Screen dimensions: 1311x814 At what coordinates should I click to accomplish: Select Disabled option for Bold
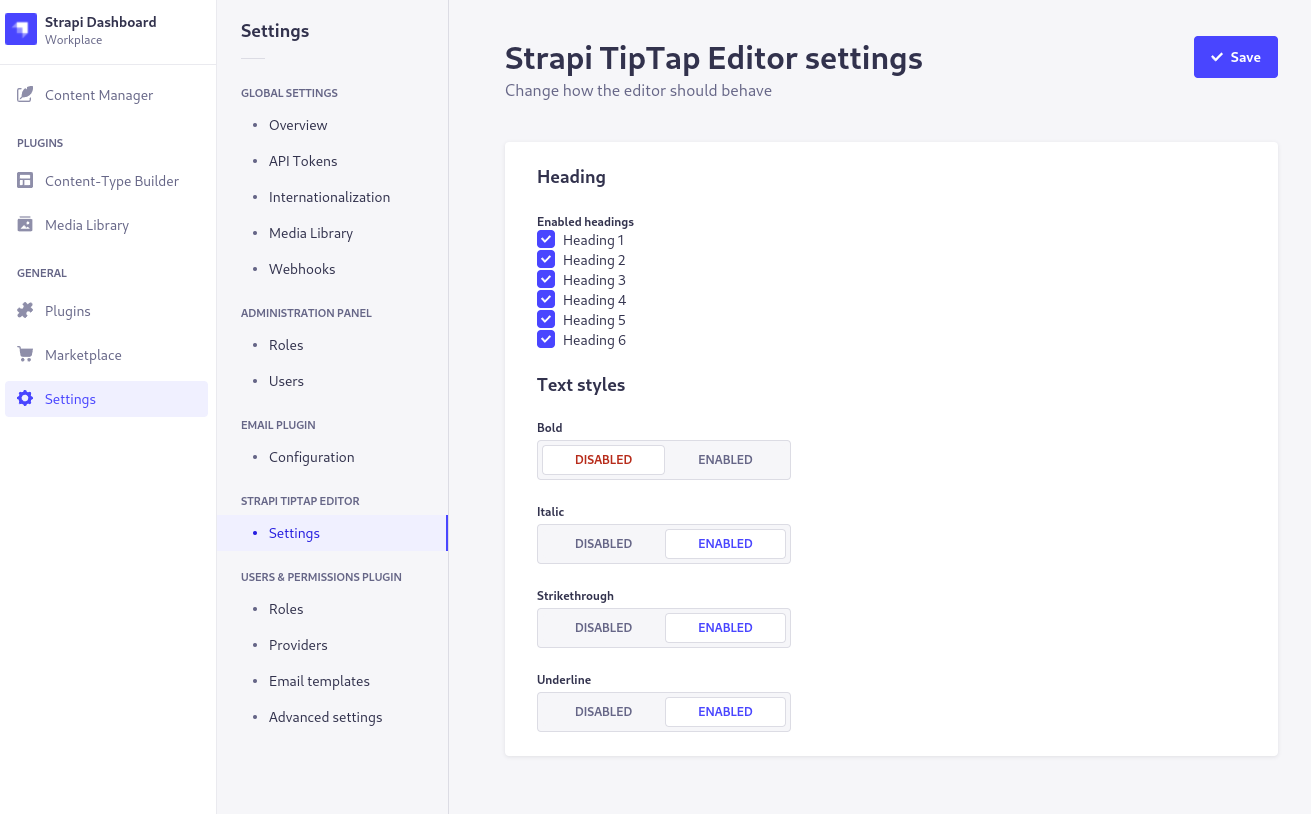coord(603,460)
